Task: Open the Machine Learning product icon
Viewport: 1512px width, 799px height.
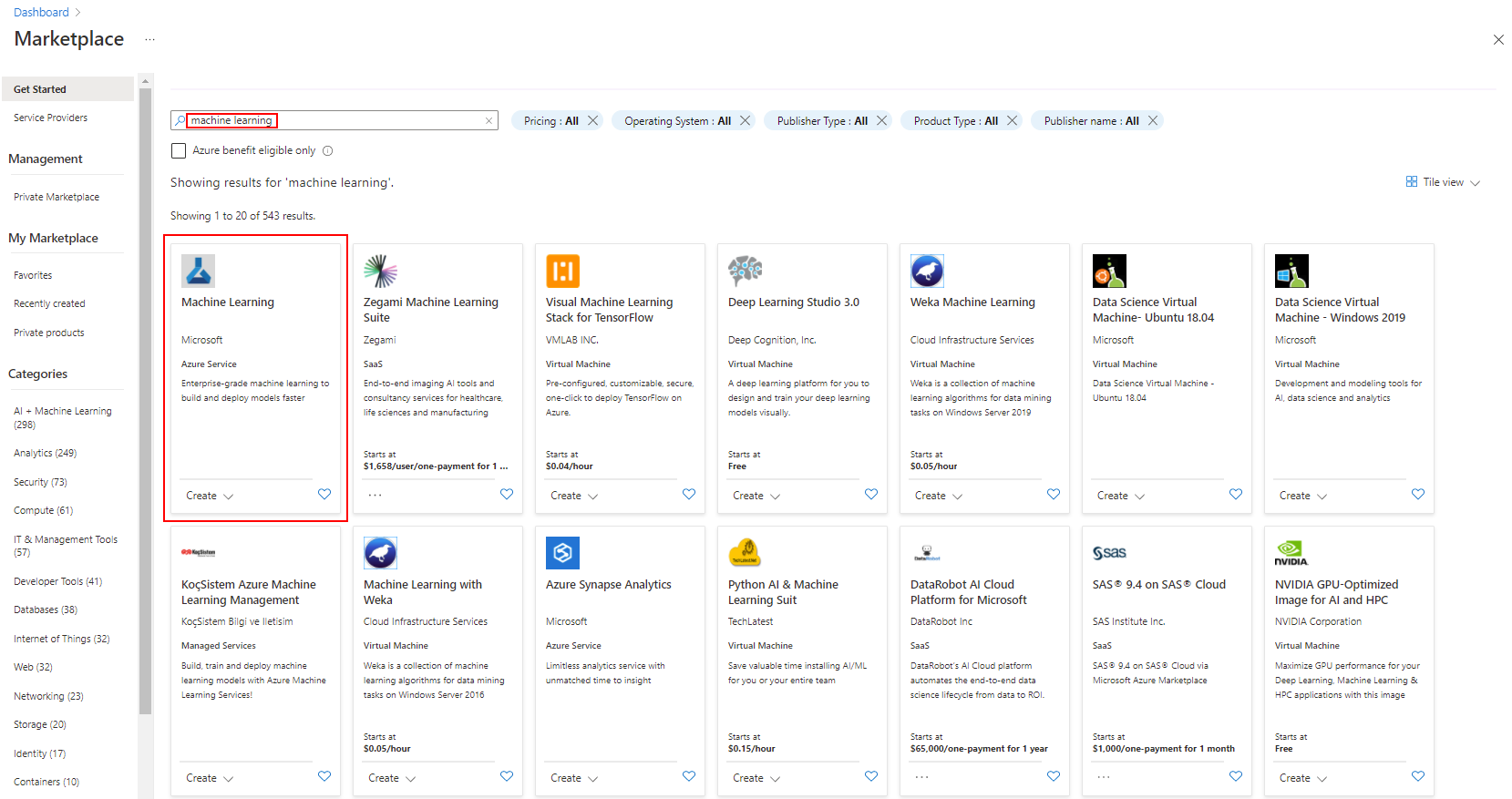Action: pyautogui.click(x=198, y=271)
